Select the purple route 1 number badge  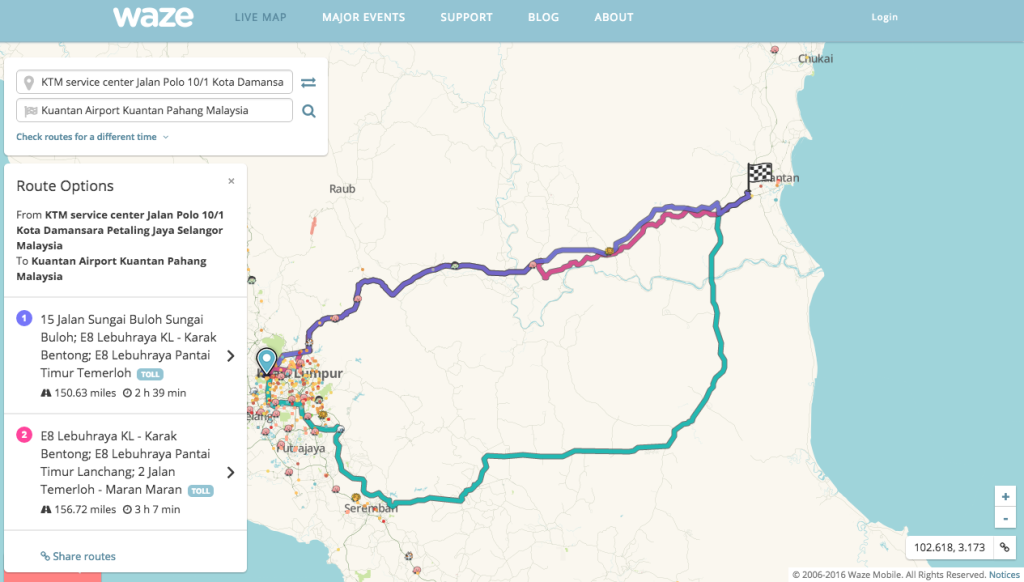(x=24, y=319)
